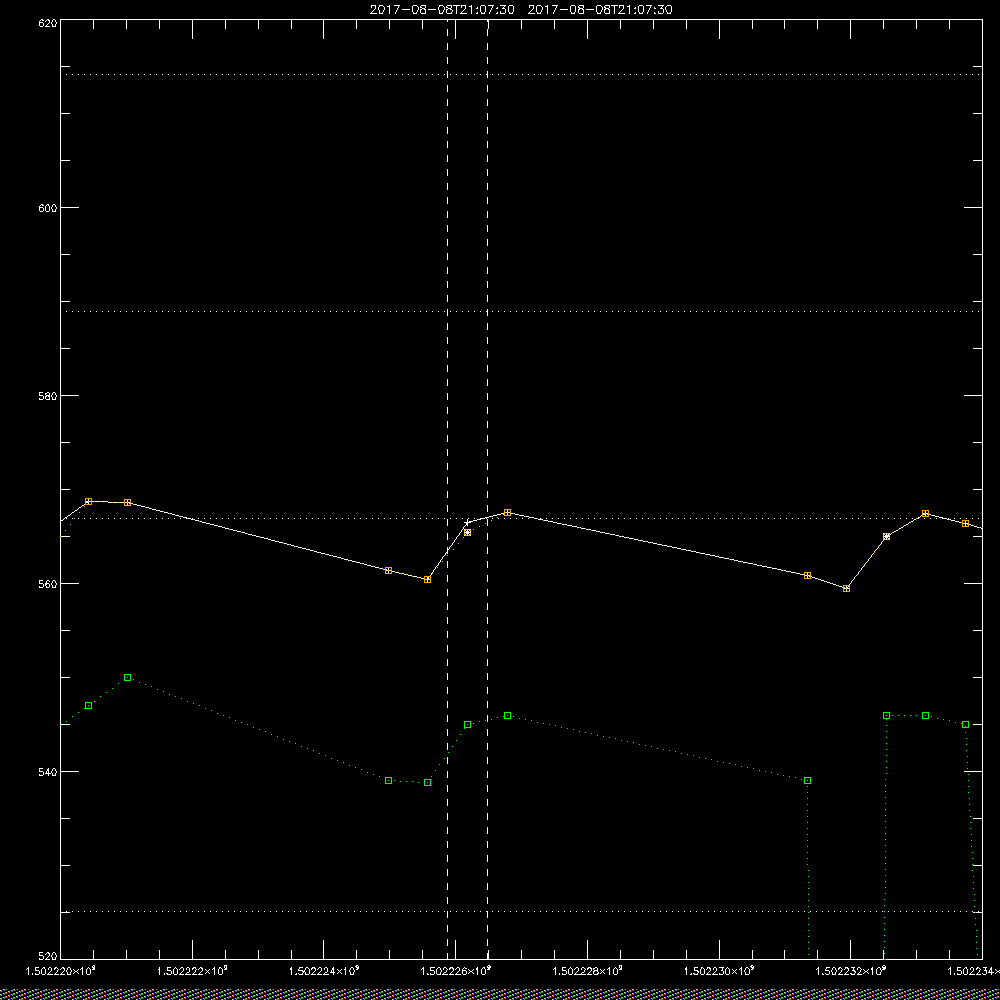The height and width of the screenshot is (1000, 1000).
Task: Select the dotted horizontal line near 525
Action: [x=521, y=911]
